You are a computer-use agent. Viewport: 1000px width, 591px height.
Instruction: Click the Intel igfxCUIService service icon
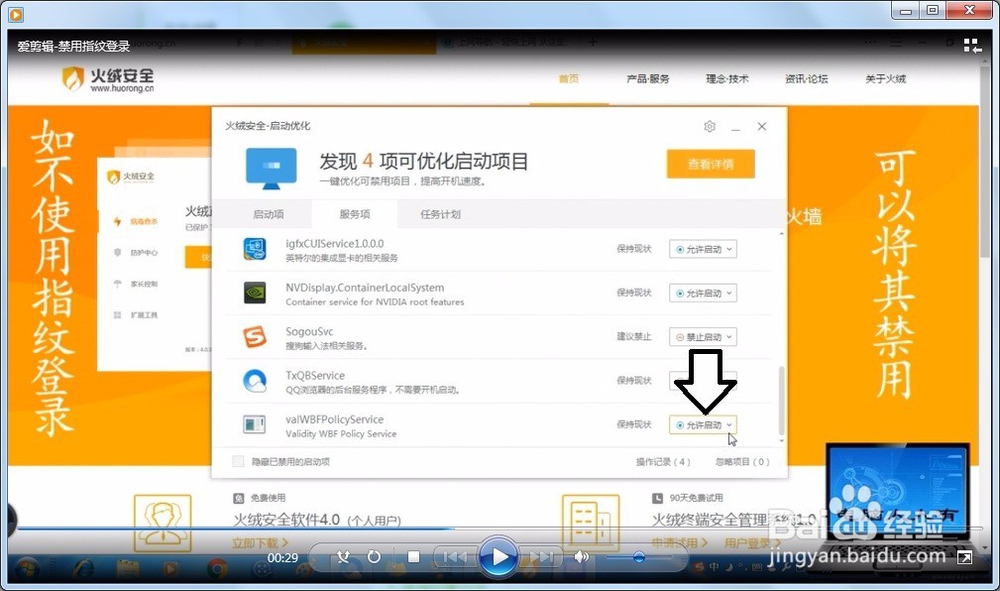tap(253, 249)
